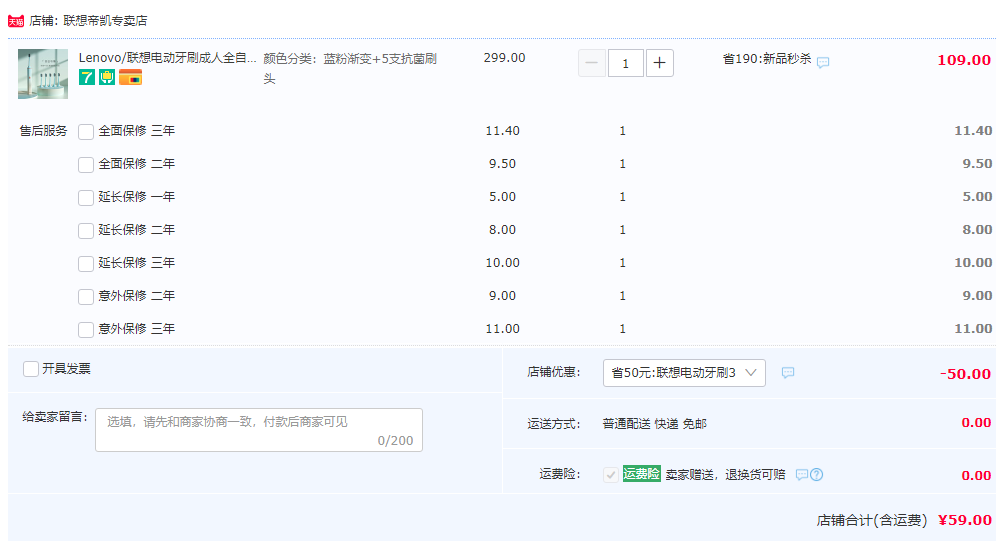Tick the 延长保修 二年 checkbox

[x=86, y=230]
